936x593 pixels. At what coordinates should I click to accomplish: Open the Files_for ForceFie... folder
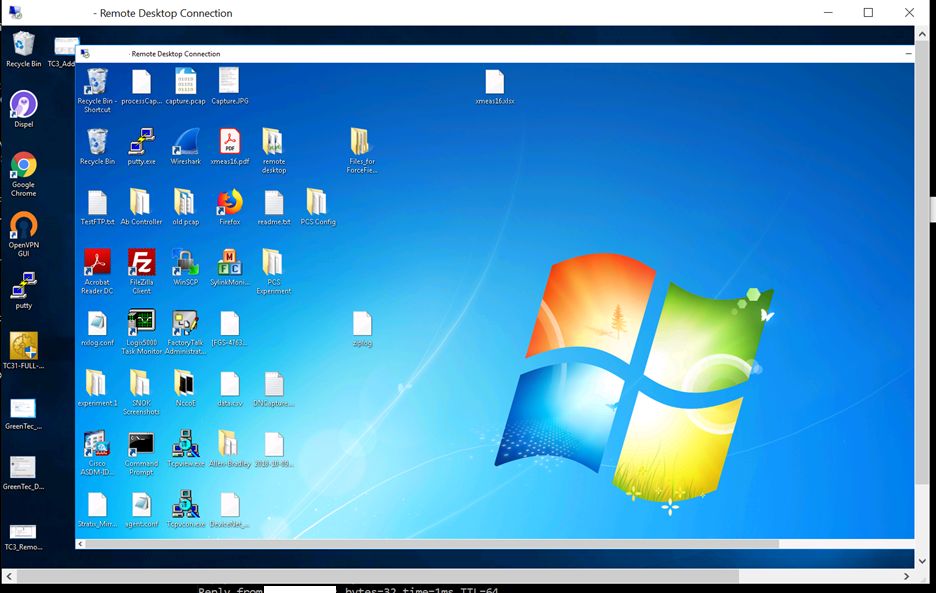362,150
